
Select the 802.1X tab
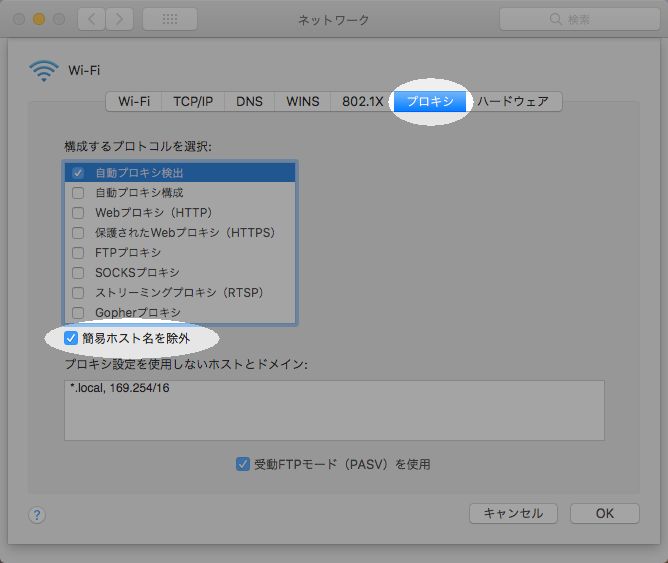coord(363,101)
